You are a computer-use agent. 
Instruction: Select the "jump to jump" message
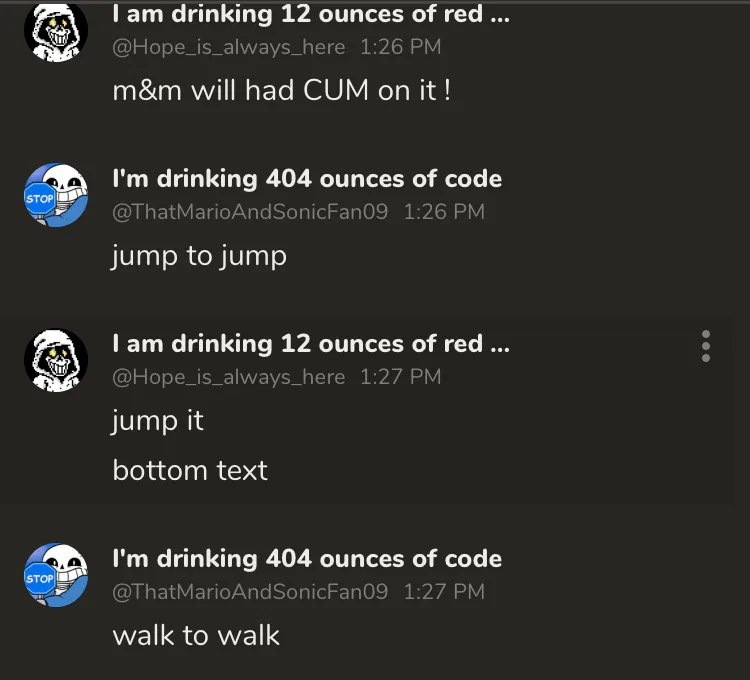[x=199, y=256]
